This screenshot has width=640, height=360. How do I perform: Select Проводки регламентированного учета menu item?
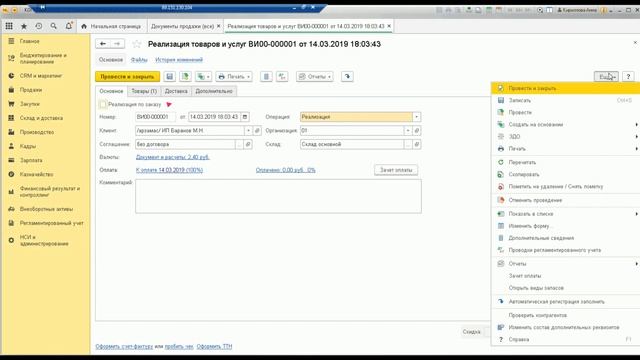[566, 250]
